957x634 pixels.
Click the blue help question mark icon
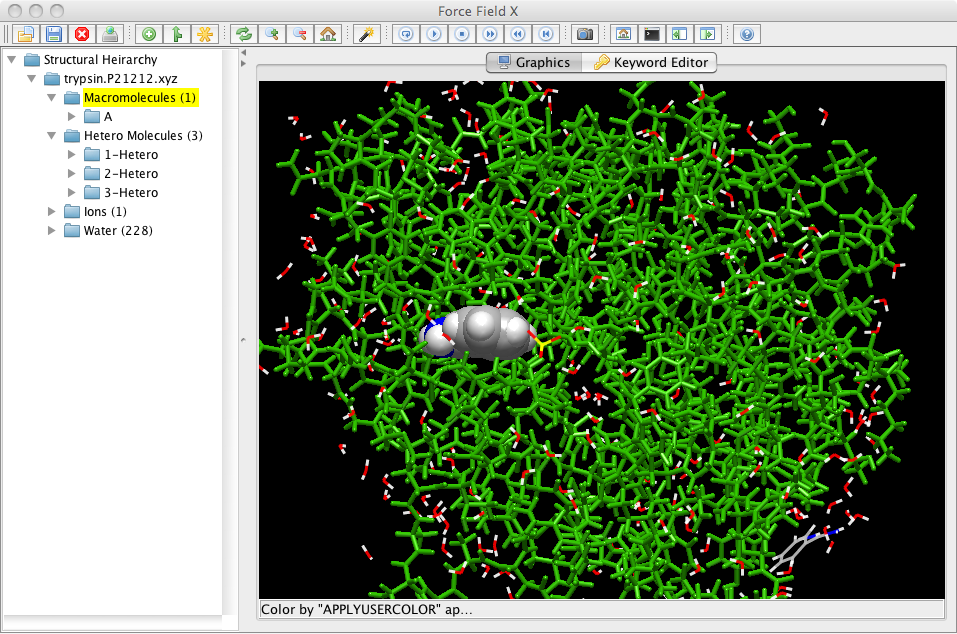pos(746,34)
